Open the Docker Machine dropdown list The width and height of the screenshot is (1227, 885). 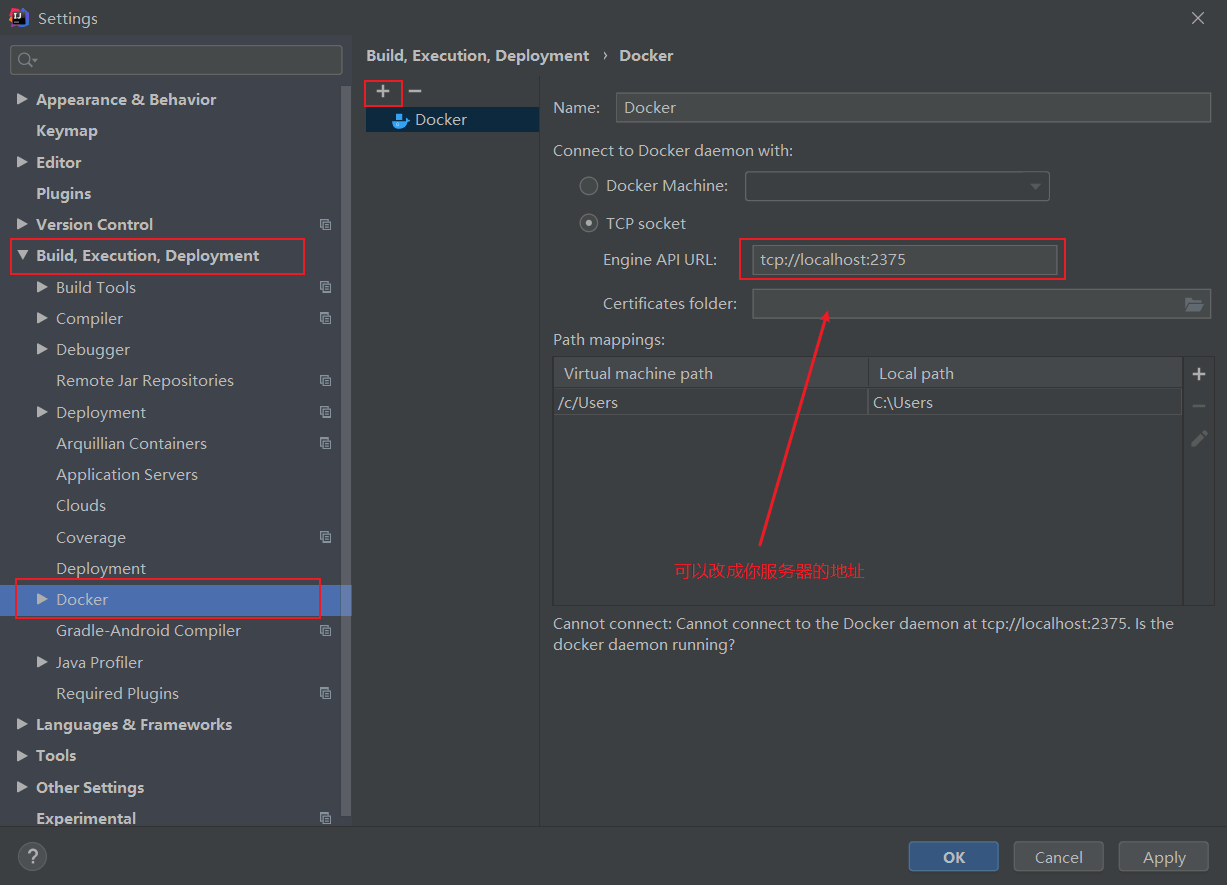(x=1035, y=186)
